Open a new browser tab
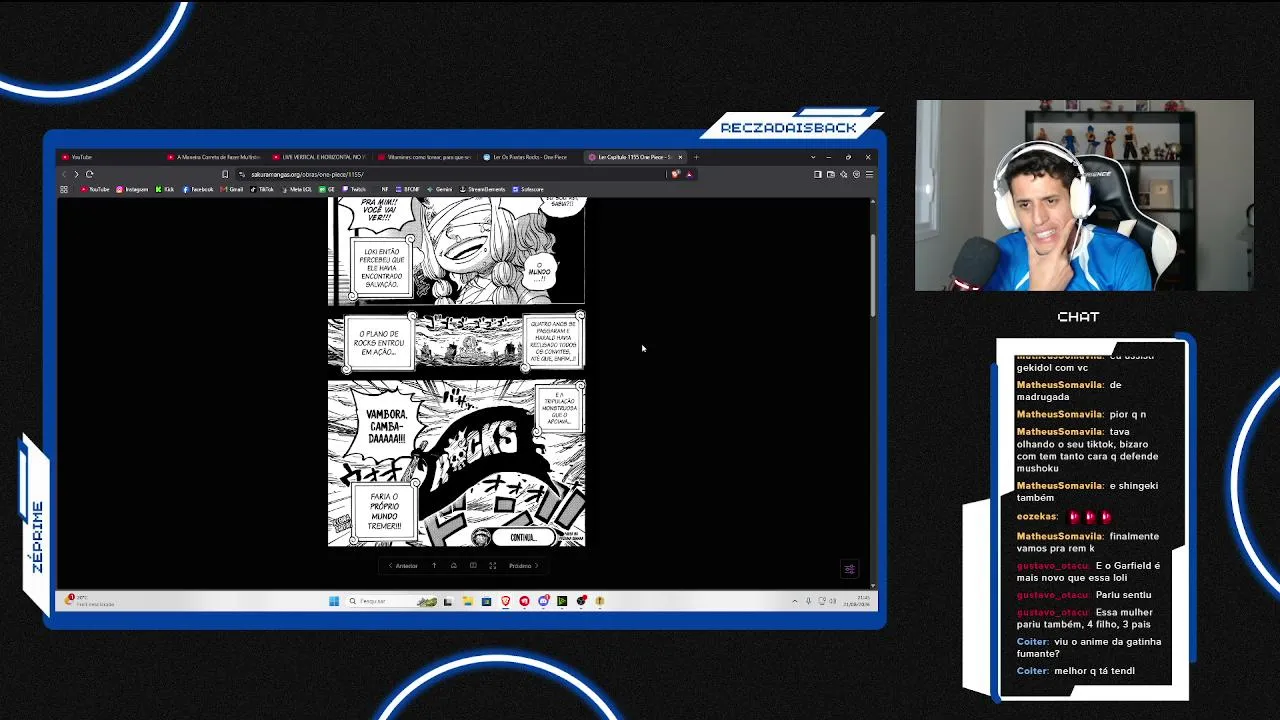The height and width of the screenshot is (720, 1280). click(x=696, y=157)
